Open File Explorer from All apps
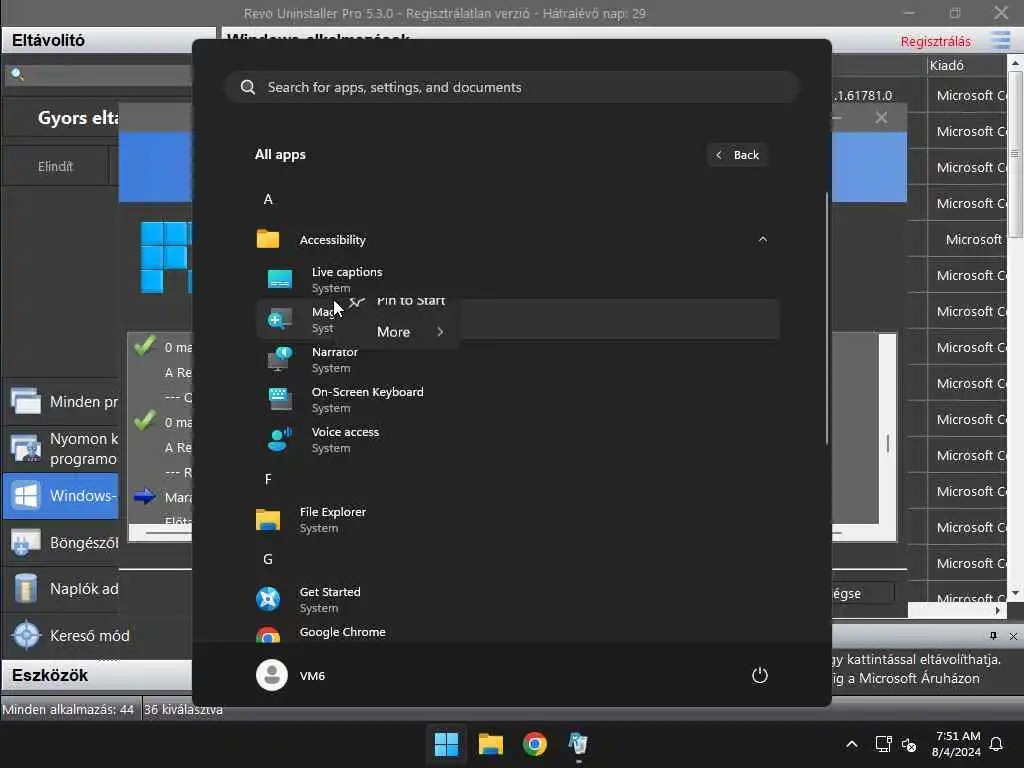The image size is (1024, 768). [517, 520]
